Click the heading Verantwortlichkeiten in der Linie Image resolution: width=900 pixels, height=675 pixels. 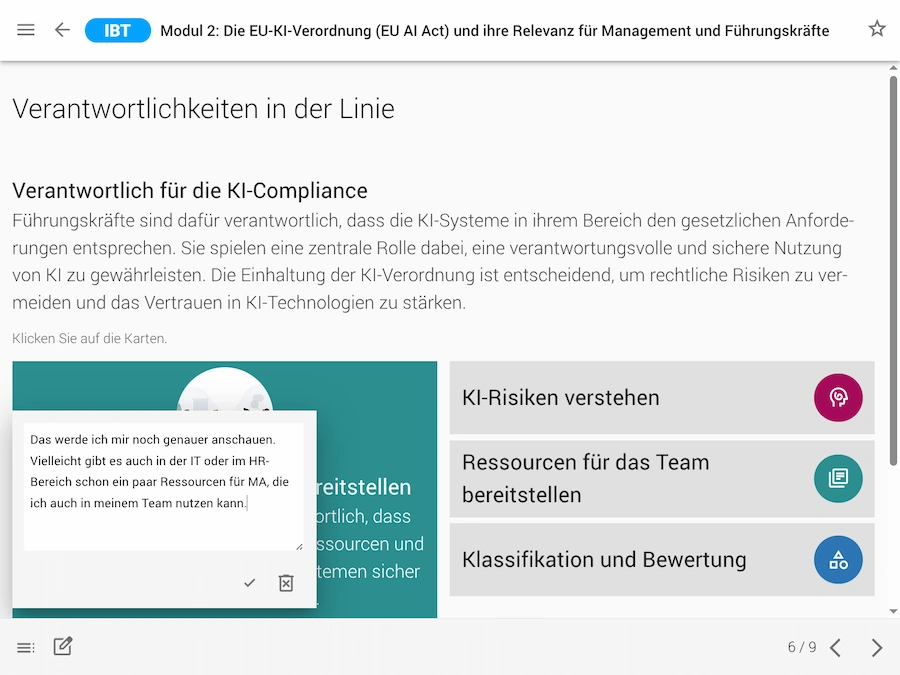pyautogui.click(x=203, y=108)
